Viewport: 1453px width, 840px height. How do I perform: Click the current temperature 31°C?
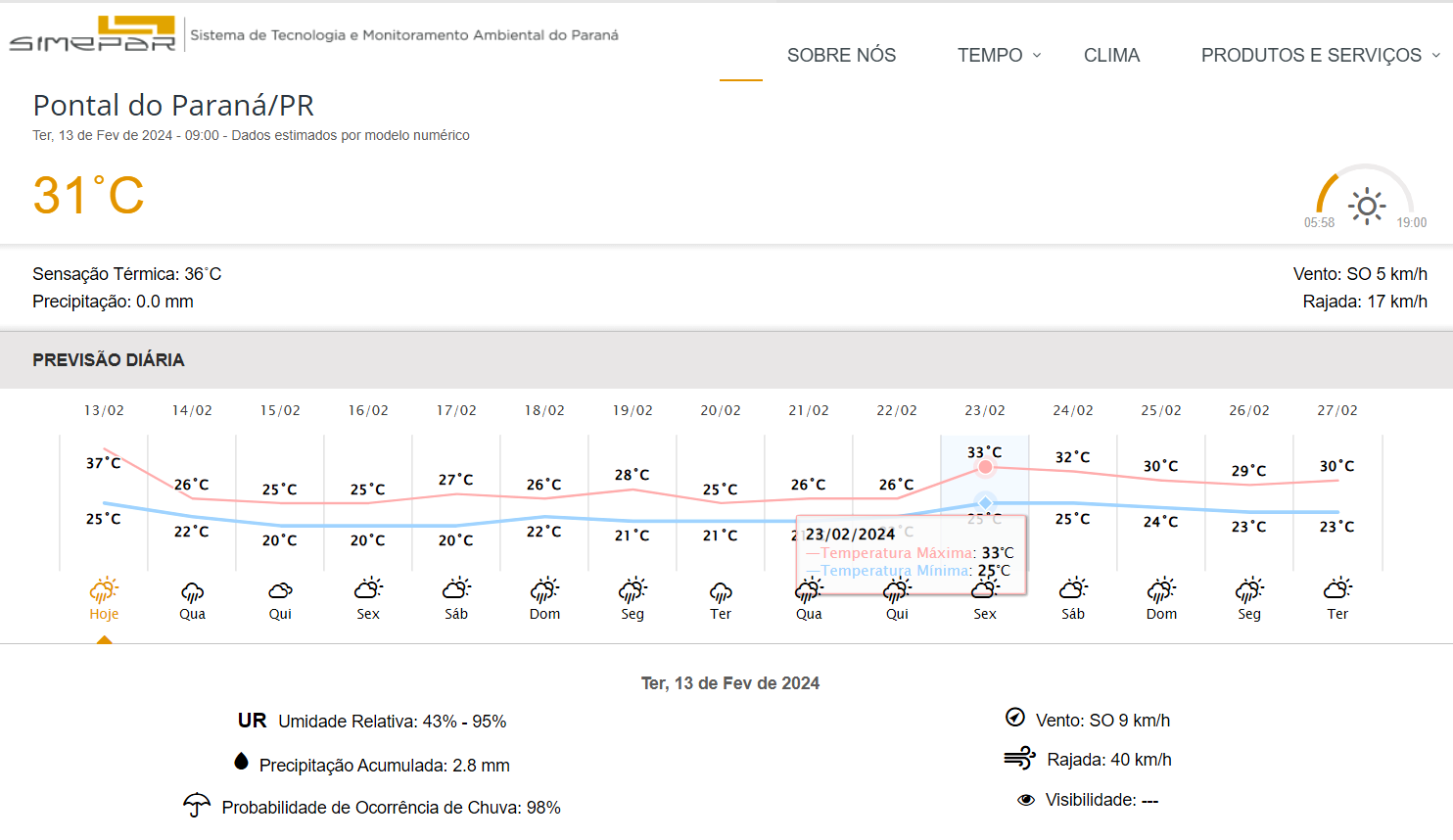point(88,195)
